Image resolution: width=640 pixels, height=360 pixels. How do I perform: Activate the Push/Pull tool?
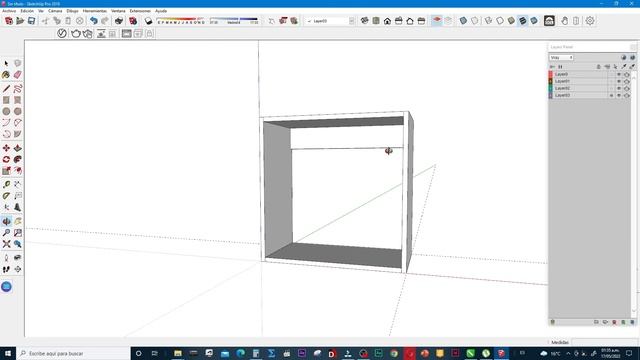tap(18, 148)
